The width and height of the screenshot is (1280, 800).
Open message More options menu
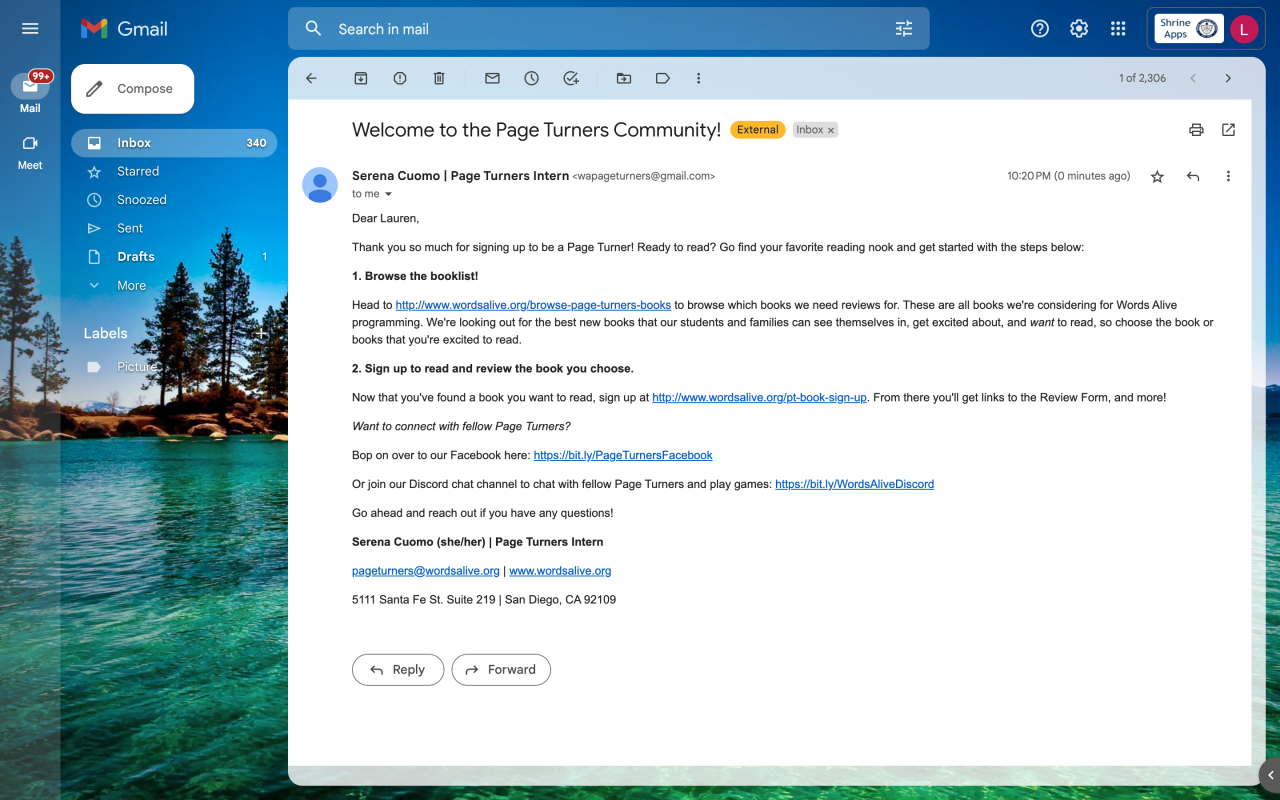point(1228,177)
